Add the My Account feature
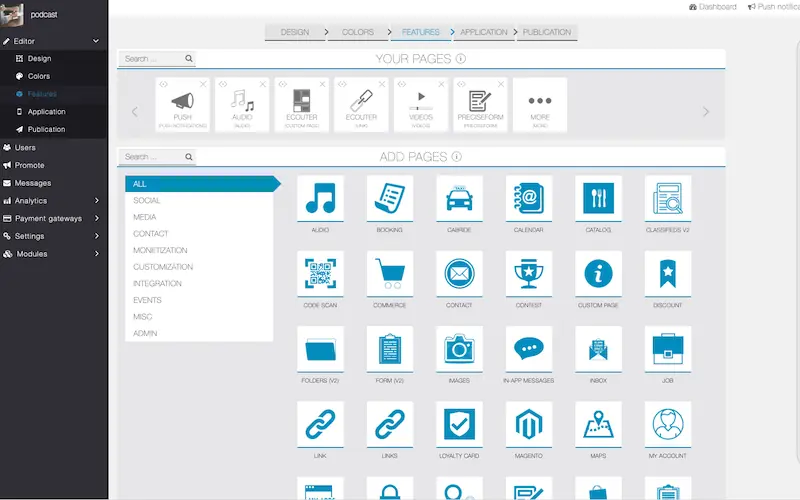 (x=667, y=424)
